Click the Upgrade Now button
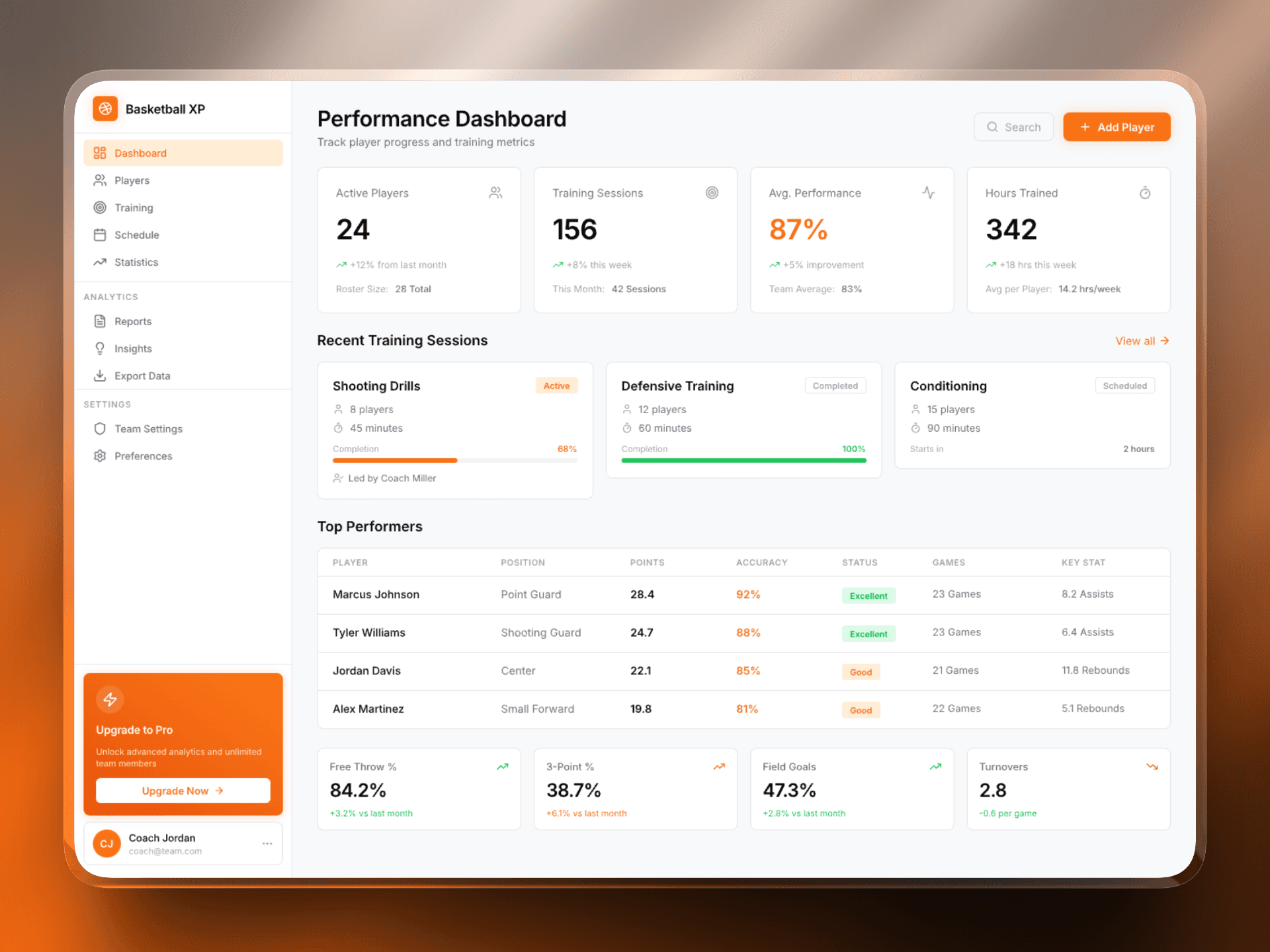This screenshot has width=1270, height=952. pyautogui.click(x=183, y=791)
